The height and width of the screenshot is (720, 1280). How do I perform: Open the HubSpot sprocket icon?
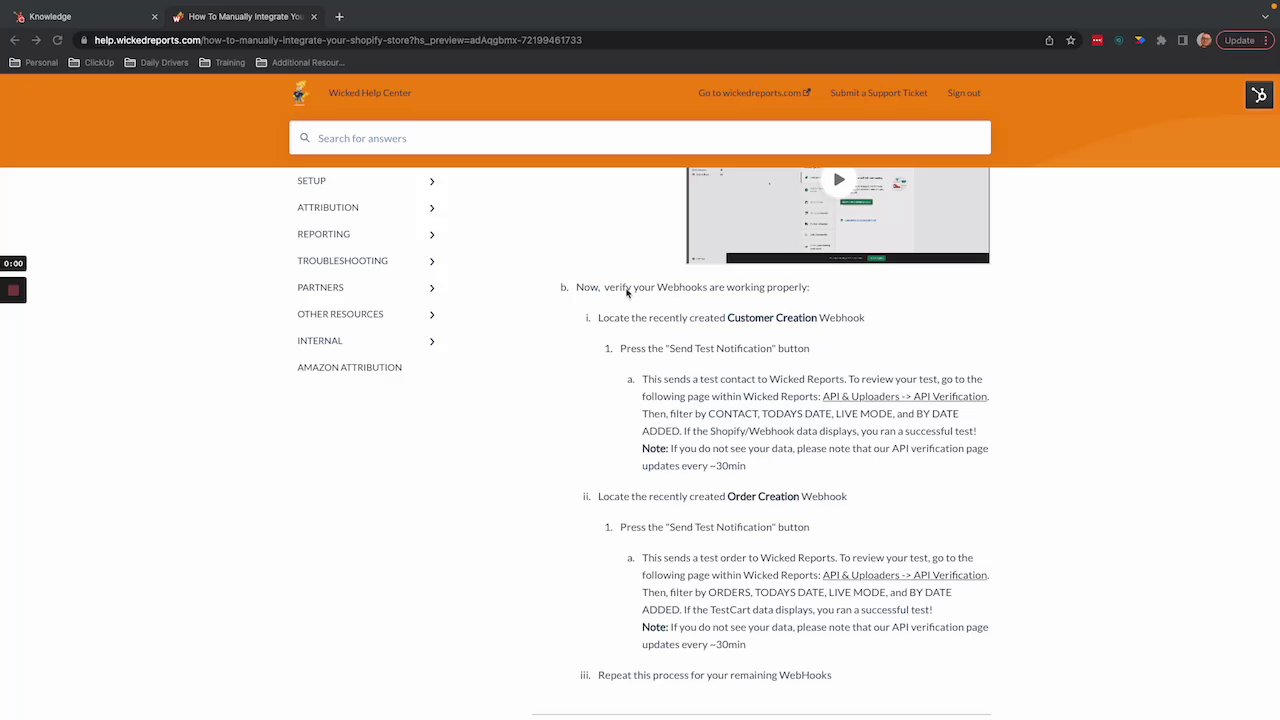click(x=1259, y=95)
